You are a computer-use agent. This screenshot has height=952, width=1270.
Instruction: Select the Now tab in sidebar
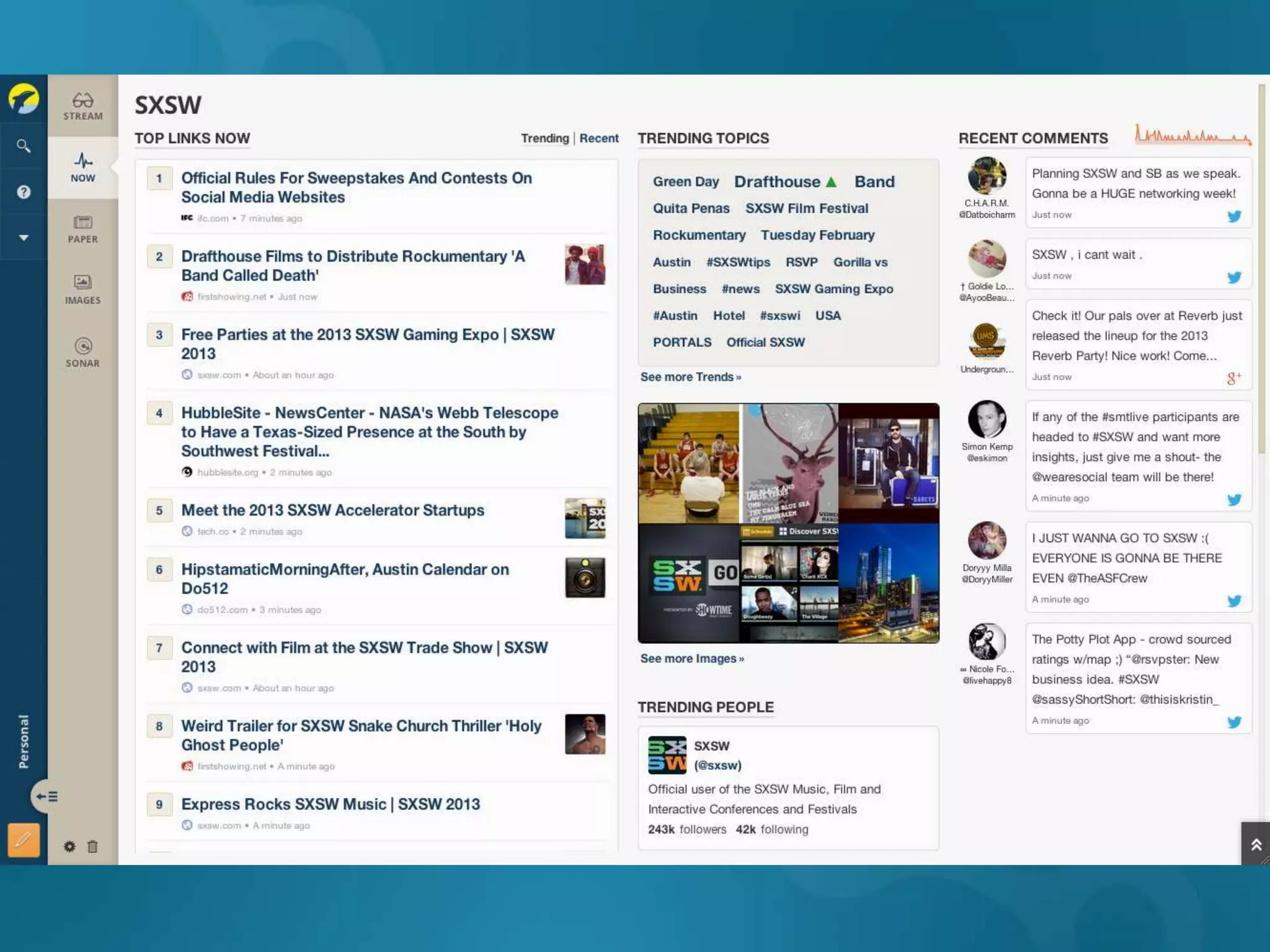(x=82, y=167)
